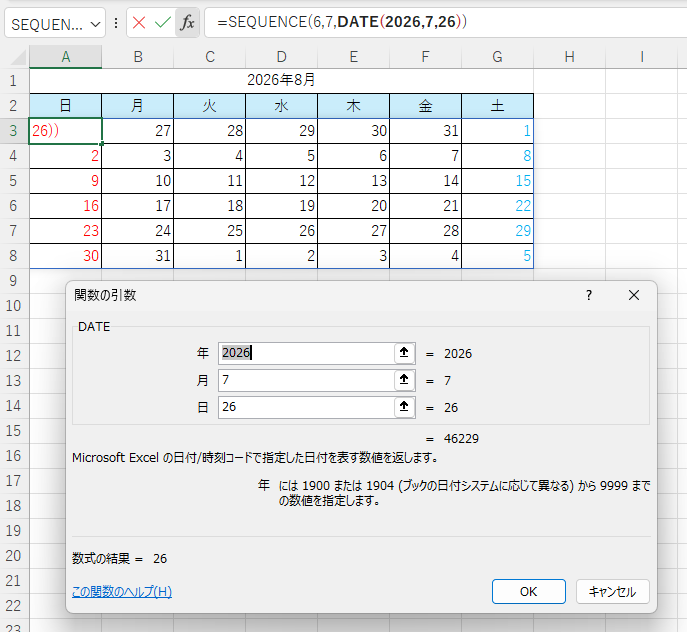Click into the 月 argument field
Viewport: 687px width, 632px height.
pos(306,380)
